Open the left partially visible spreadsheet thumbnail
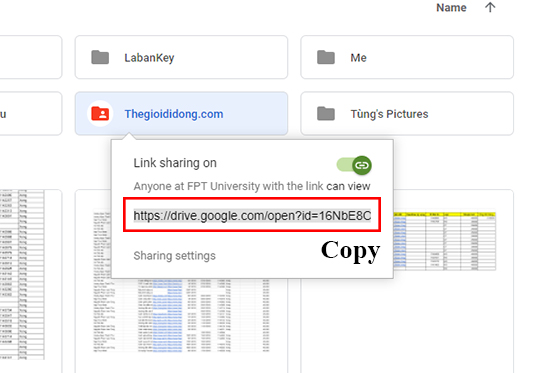 [x=22, y=274]
